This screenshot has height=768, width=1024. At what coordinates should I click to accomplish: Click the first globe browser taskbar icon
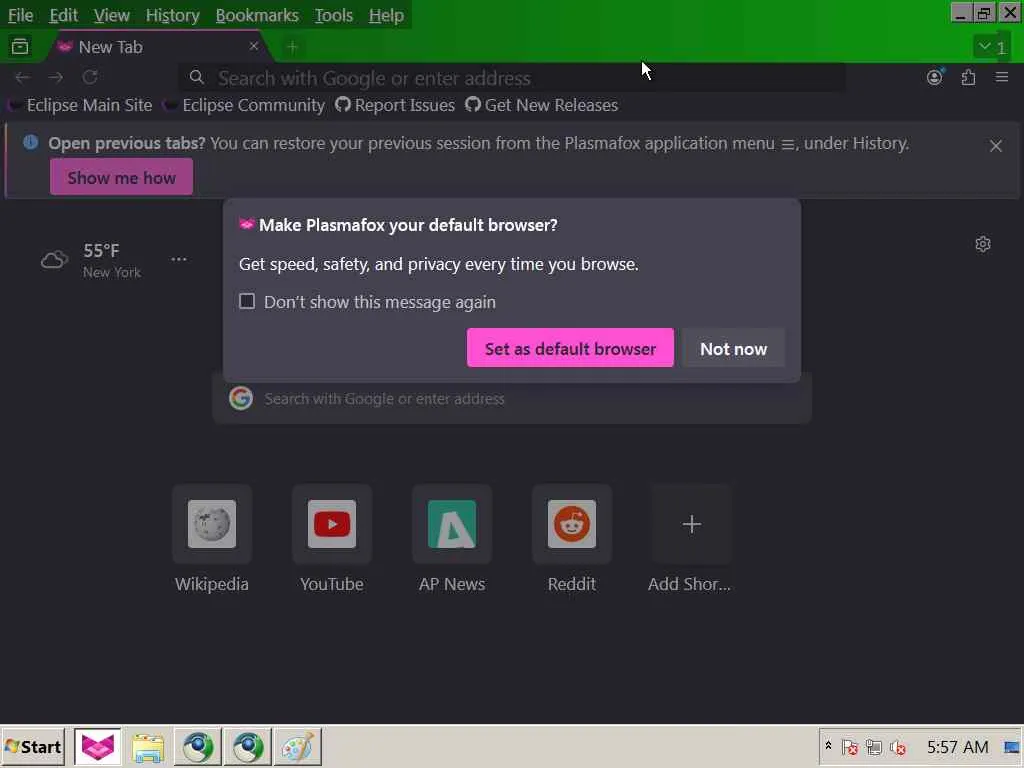click(198, 746)
